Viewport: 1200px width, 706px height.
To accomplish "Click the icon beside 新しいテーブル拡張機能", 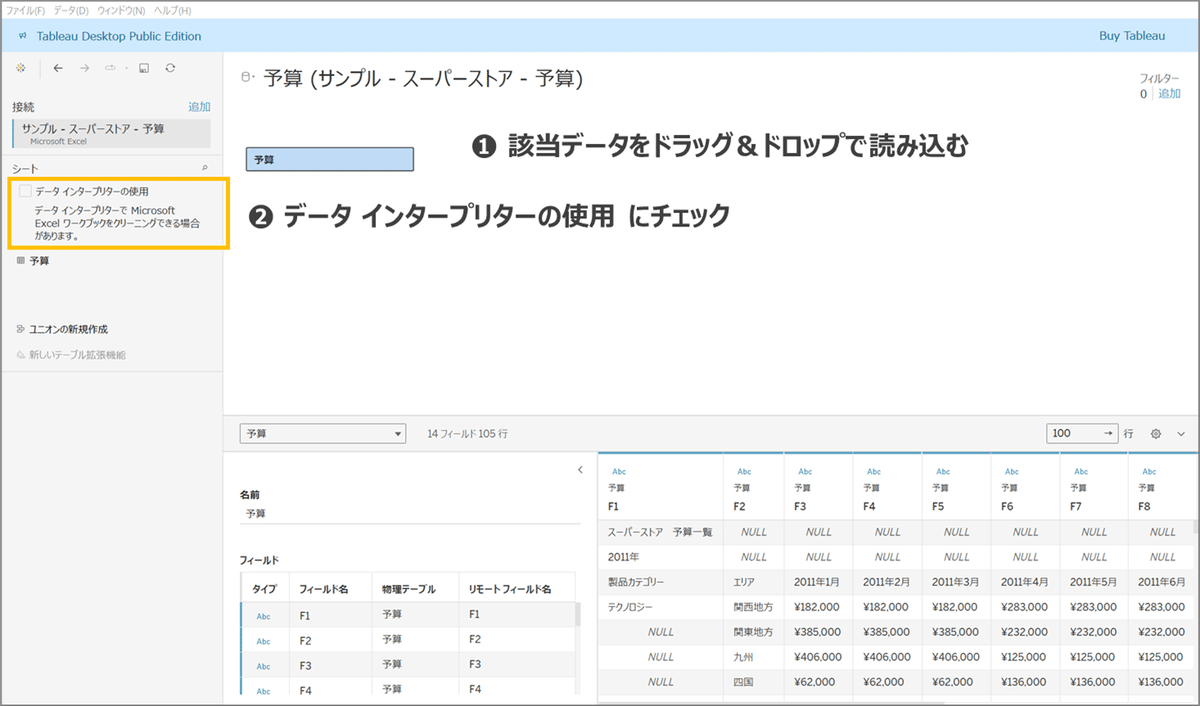I will pos(21,354).
